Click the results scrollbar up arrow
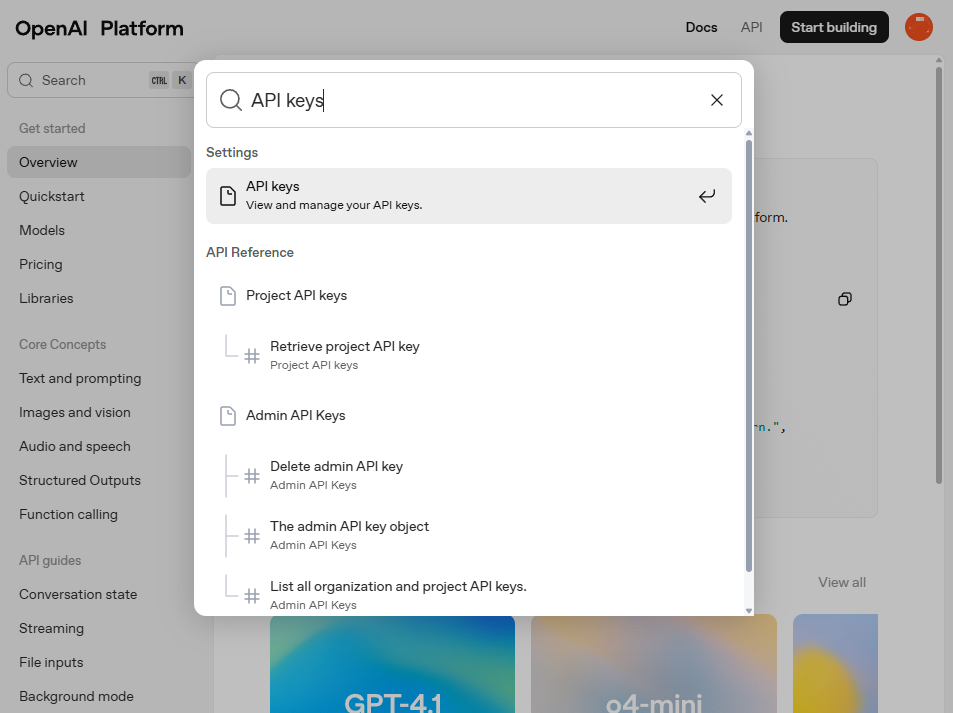 coord(749,133)
